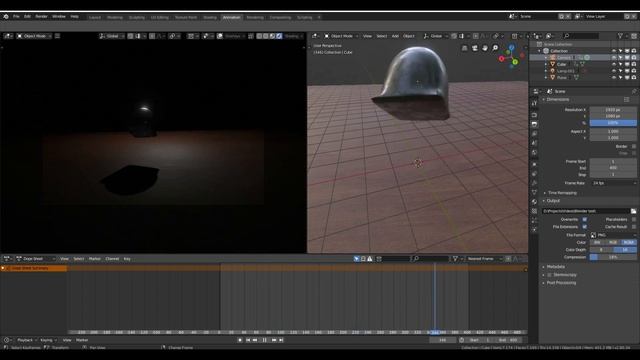Hide Cube with its eye icon
The width and height of the screenshot is (640, 360).
coord(614,64)
